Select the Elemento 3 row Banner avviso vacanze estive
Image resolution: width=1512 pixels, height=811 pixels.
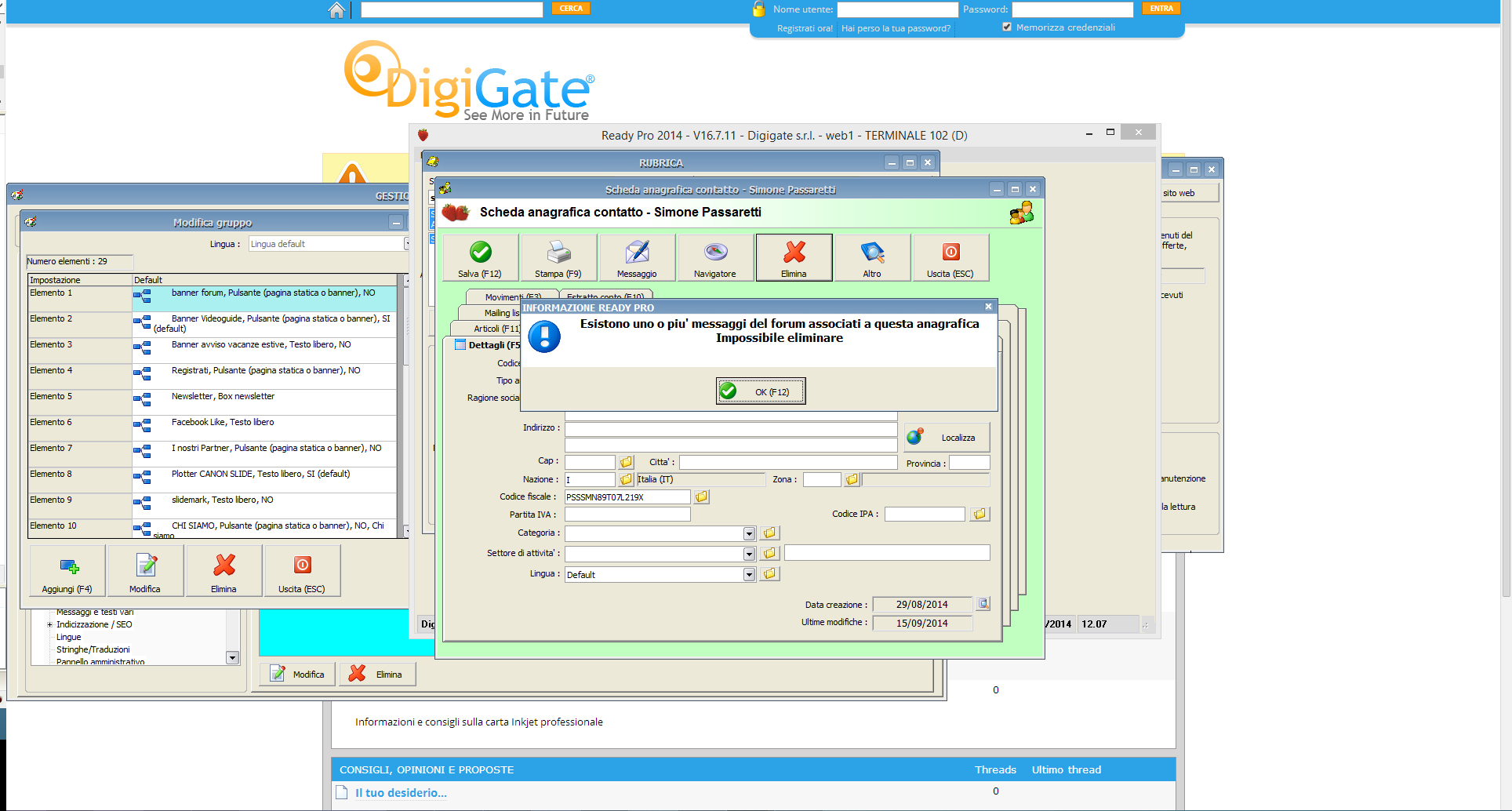coord(213,351)
